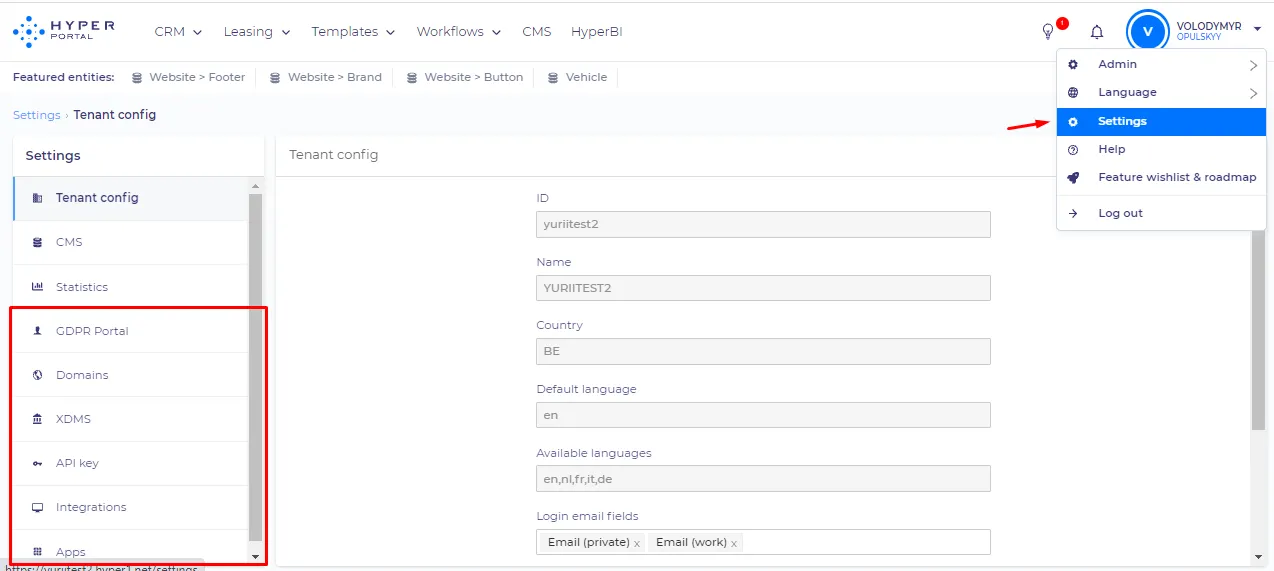
Task: Select Settings in the user menu
Action: click(1161, 121)
